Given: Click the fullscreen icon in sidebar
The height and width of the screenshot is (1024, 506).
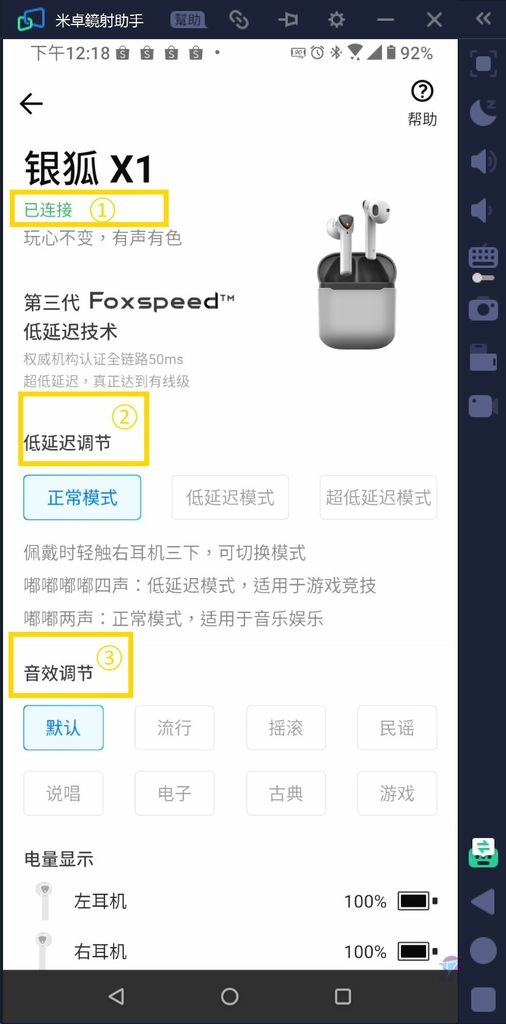Looking at the screenshot, I should click(x=483, y=63).
